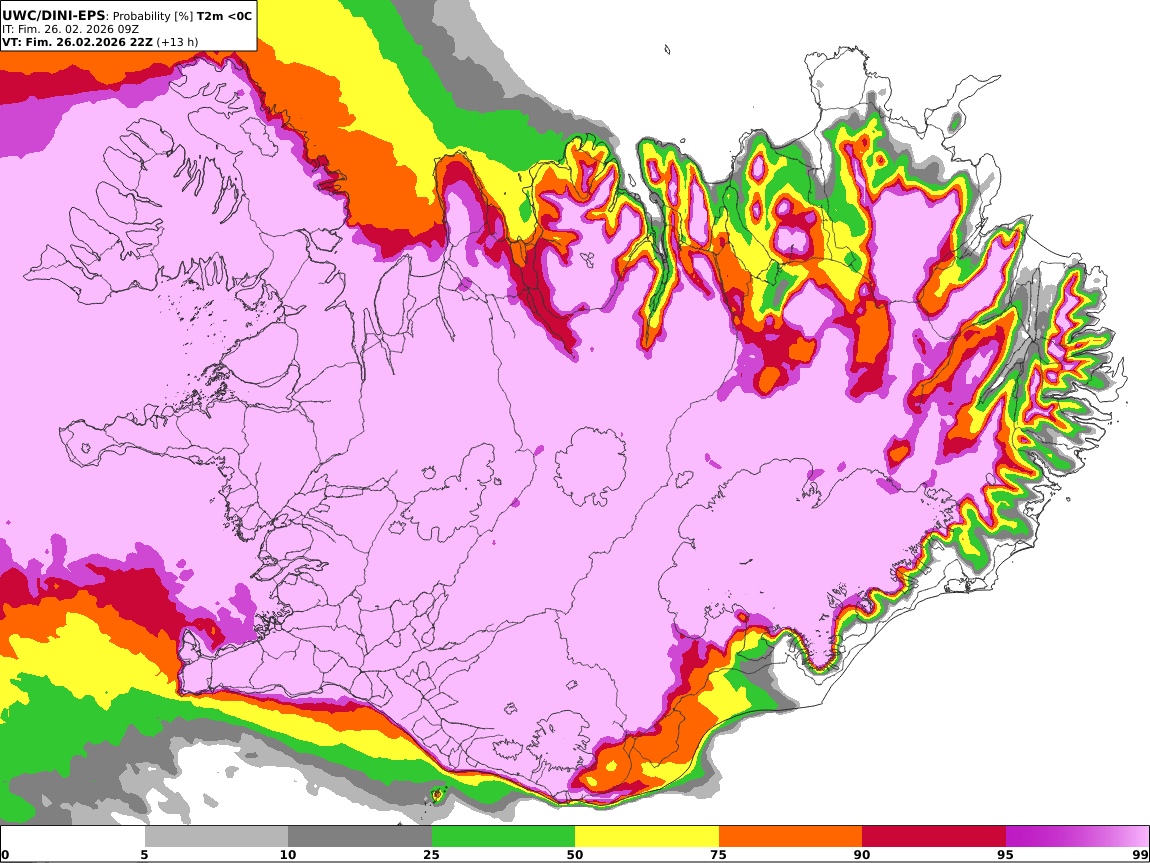Select the light gray 5–10 legend segment
The image size is (1150, 863).
(x=216, y=836)
